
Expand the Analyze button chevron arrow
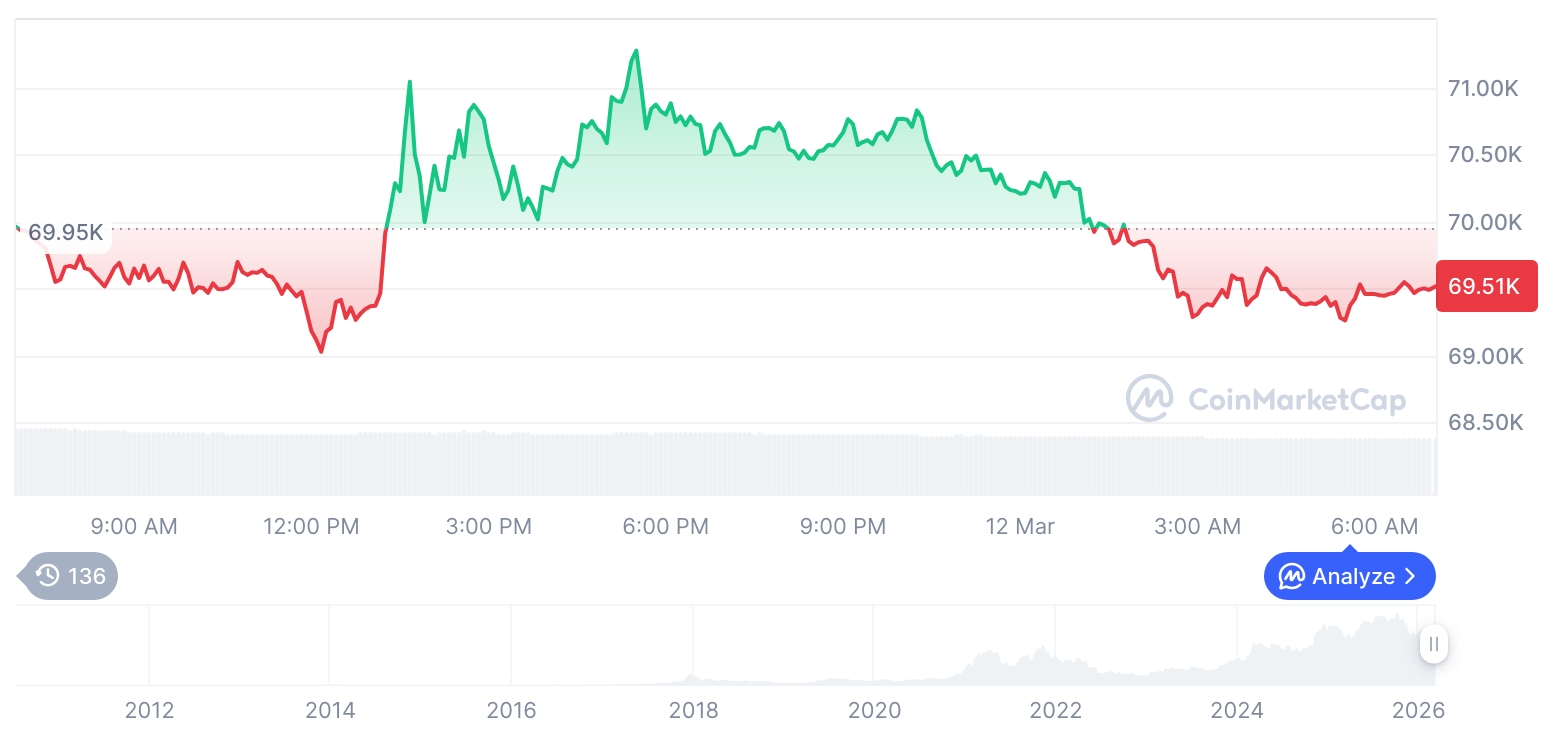tap(1411, 577)
